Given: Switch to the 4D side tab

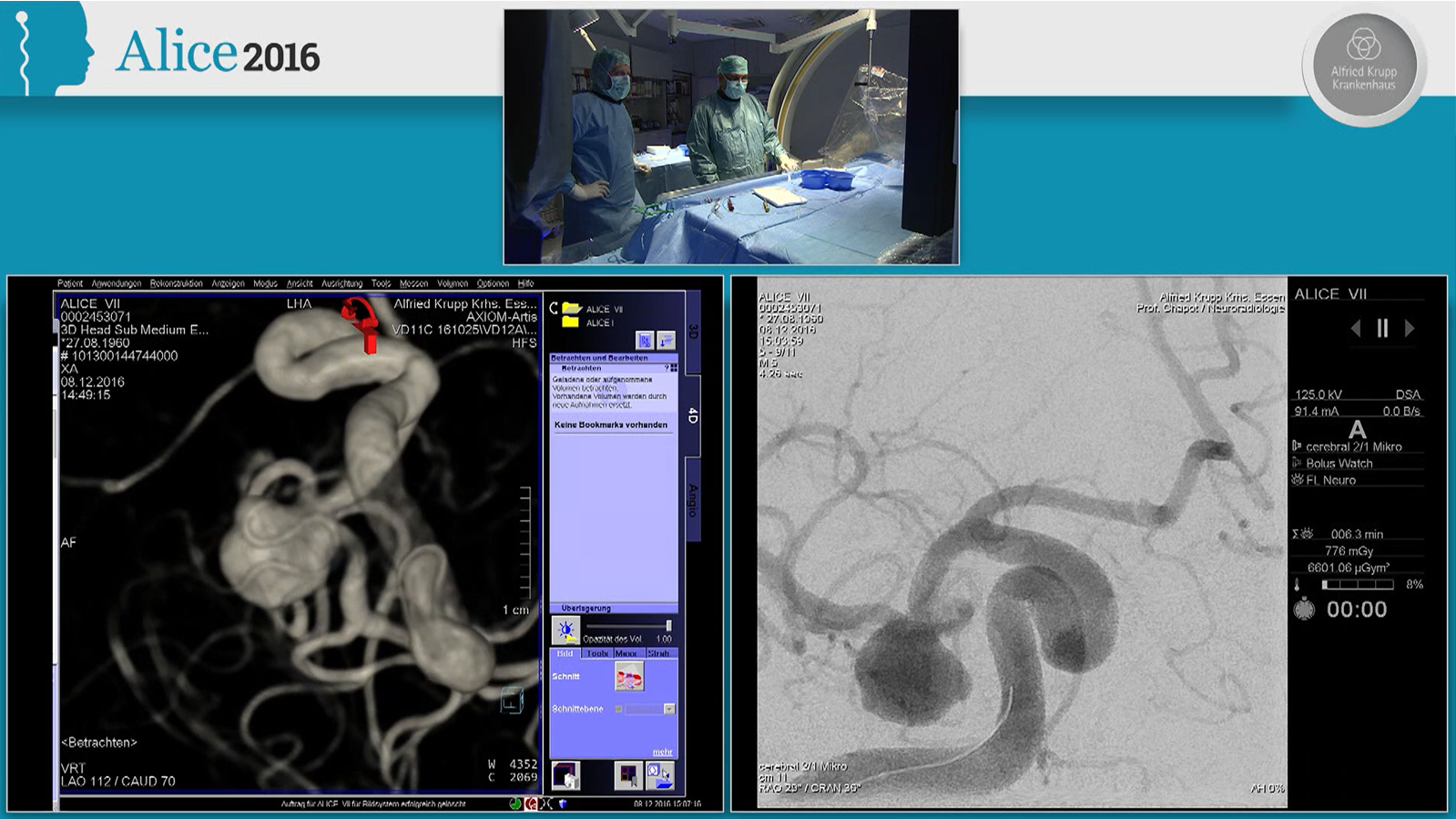Looking at the screenshot, I should [692, 415].
